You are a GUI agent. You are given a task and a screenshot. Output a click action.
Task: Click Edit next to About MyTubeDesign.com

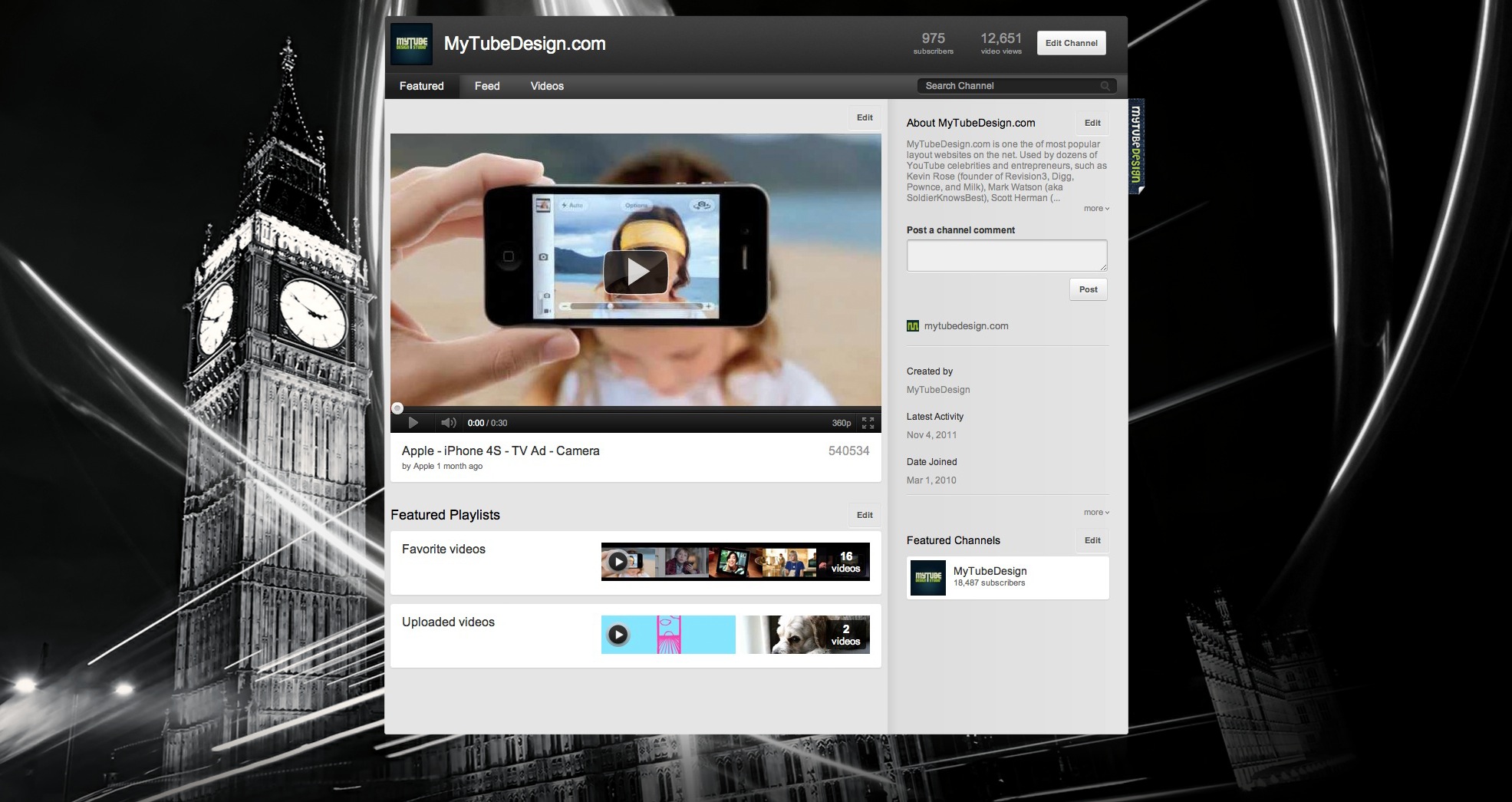click(x=1092, y=123)
